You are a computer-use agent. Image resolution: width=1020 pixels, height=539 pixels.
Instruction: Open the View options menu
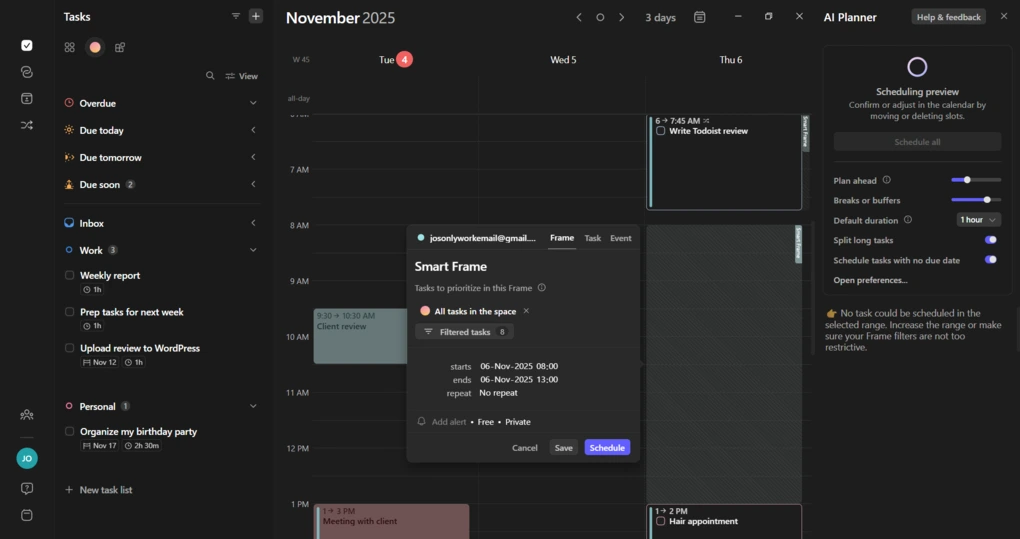241,76
